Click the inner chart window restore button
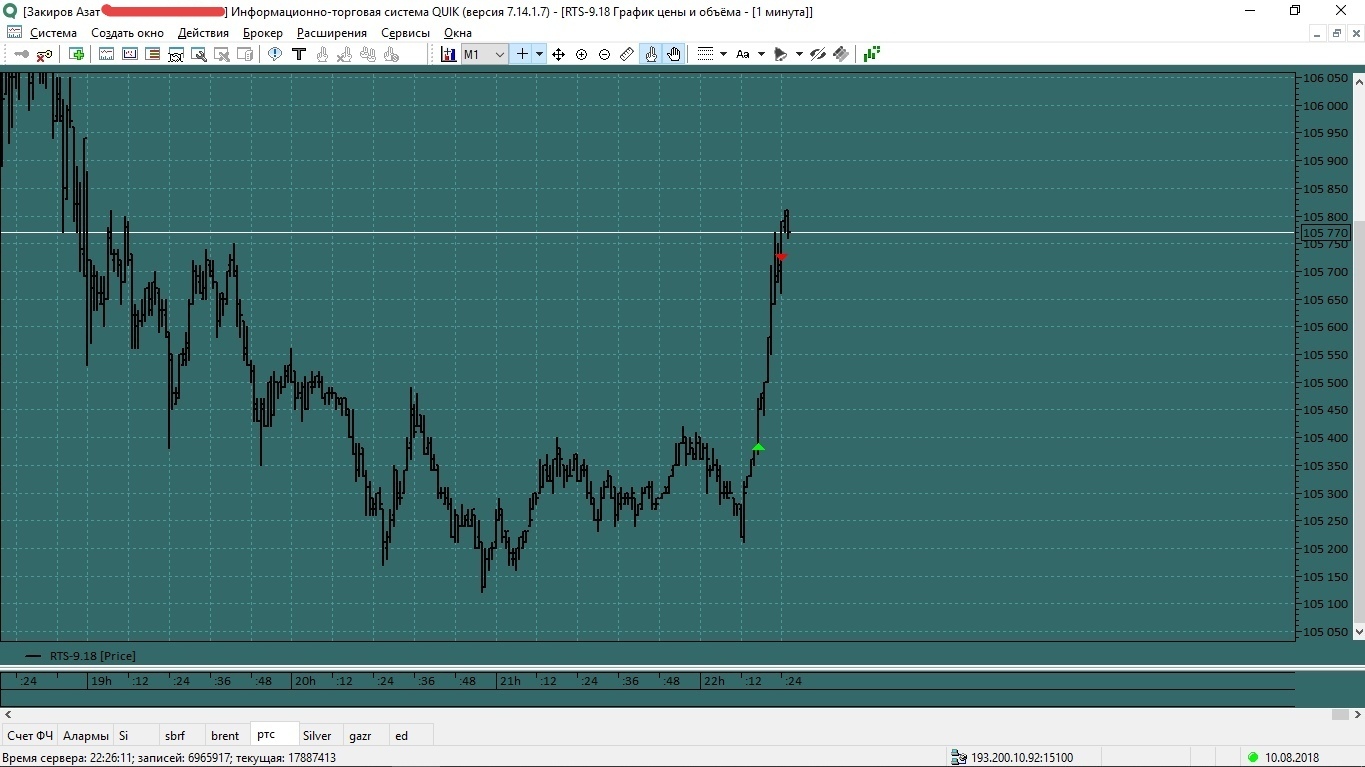Viewport: 1365px width, 767px height. click(1337, 33)
